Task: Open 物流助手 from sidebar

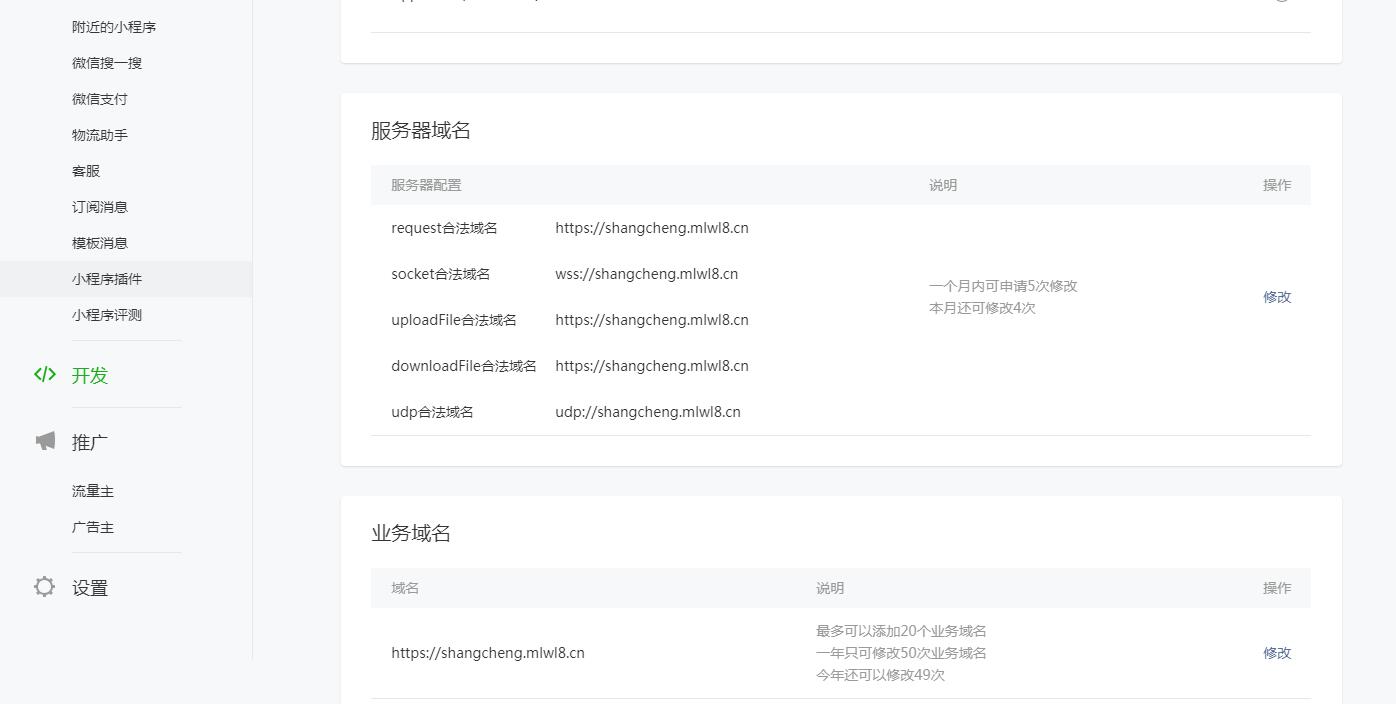Action: point(100,135)
